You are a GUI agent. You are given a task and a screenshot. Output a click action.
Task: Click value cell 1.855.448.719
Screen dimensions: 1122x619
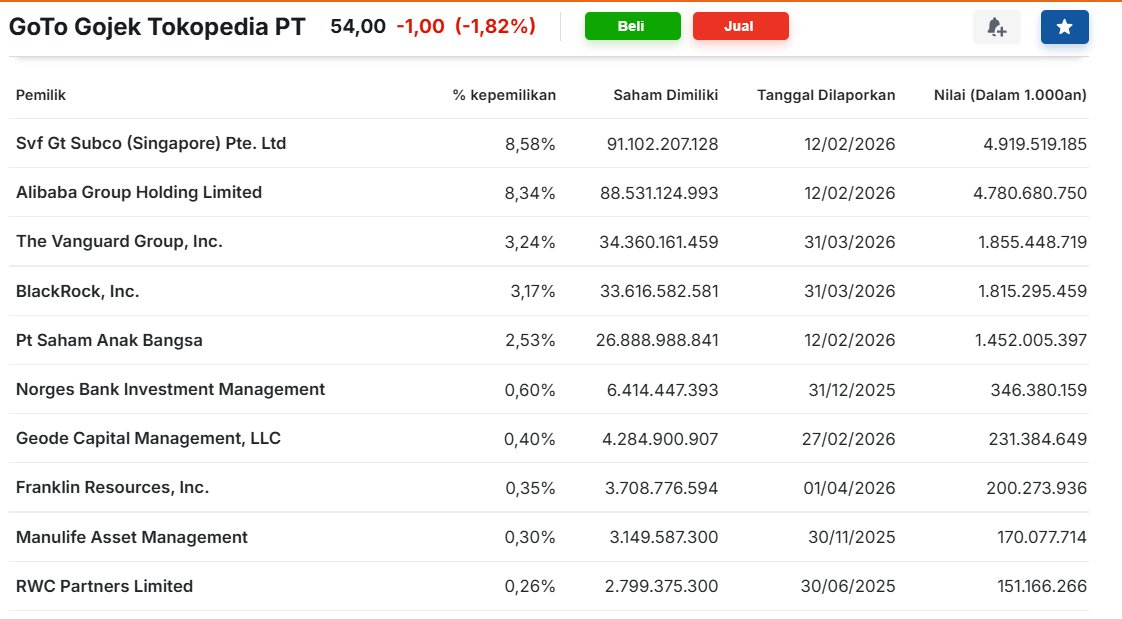point(1033,242)
